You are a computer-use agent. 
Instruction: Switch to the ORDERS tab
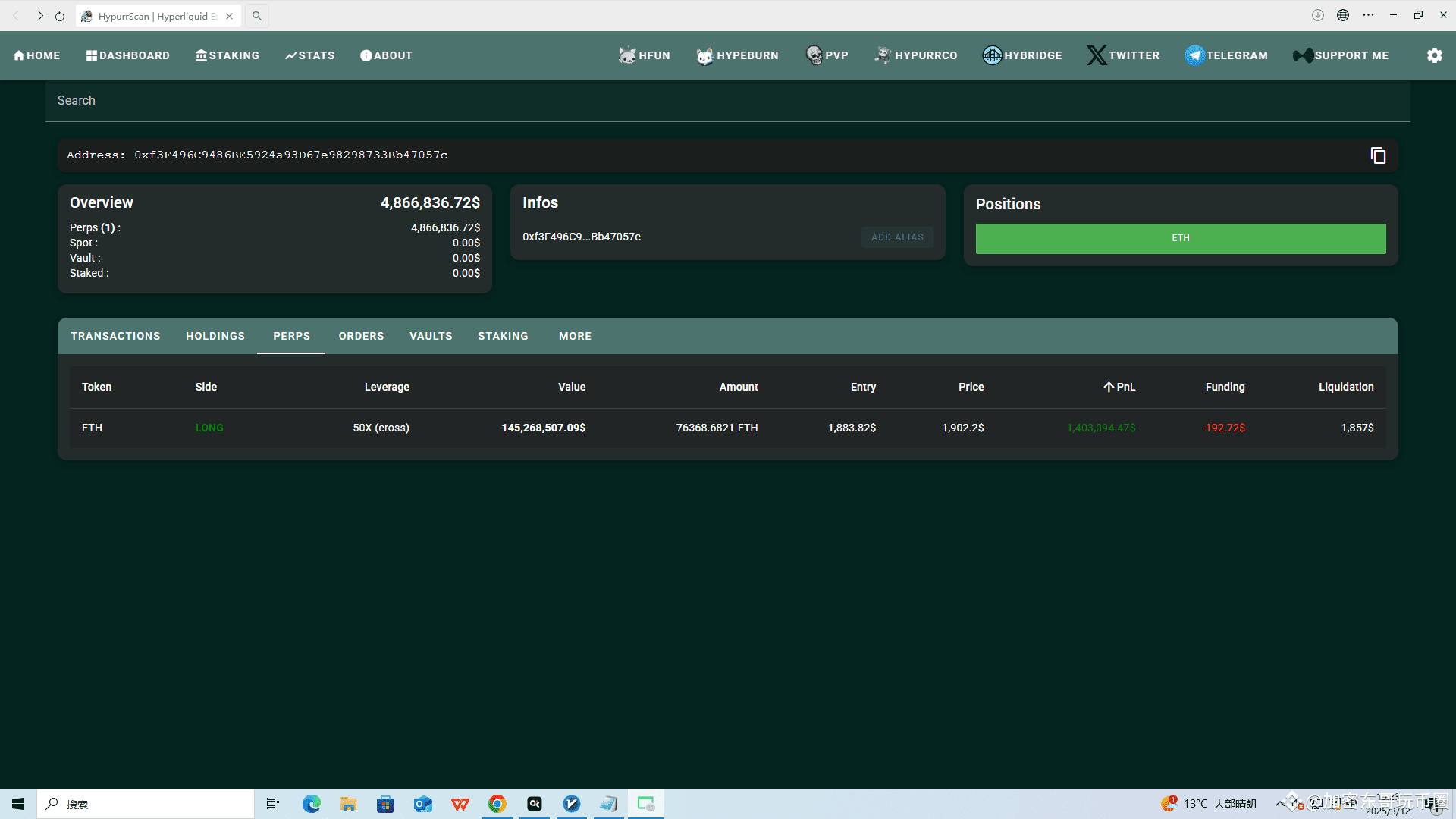[361, 336]
